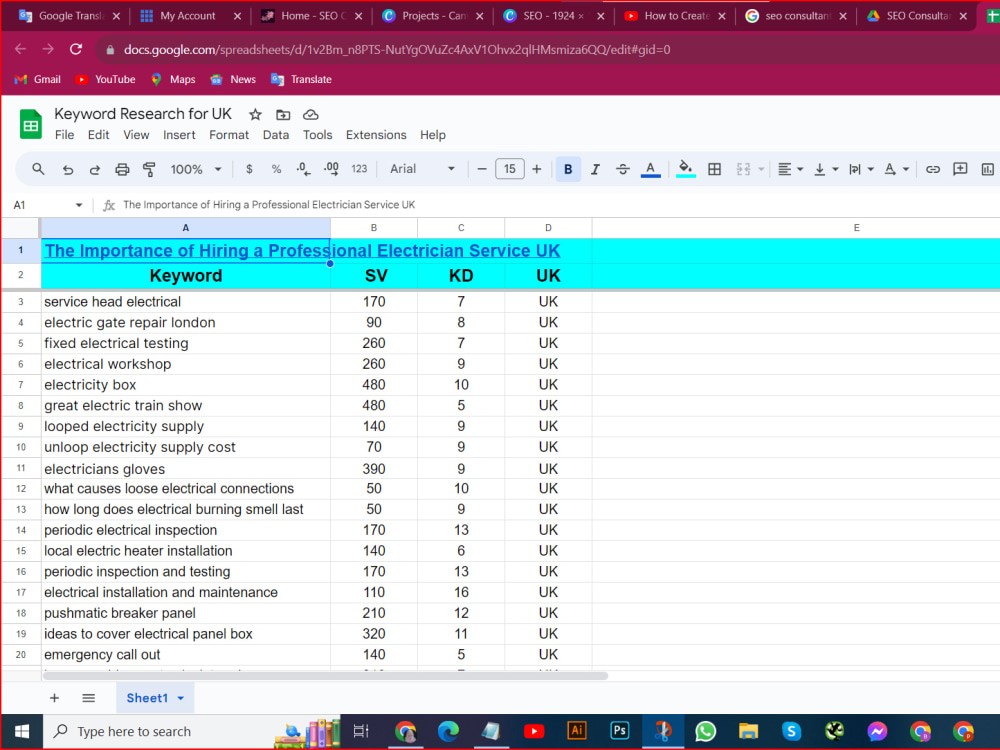Open Sheet1 tab options arrow
This screenshot has height=750, width=1000.
pyautogui.click(x=180, y=698)
